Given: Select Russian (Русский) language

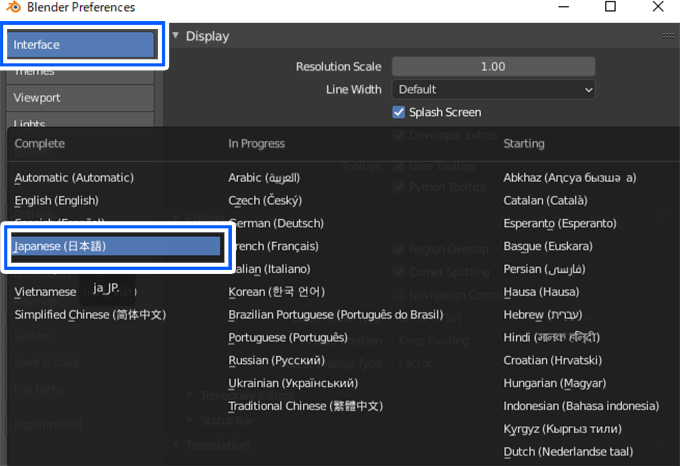Looking at the screenshot, I should click(276, 360).
